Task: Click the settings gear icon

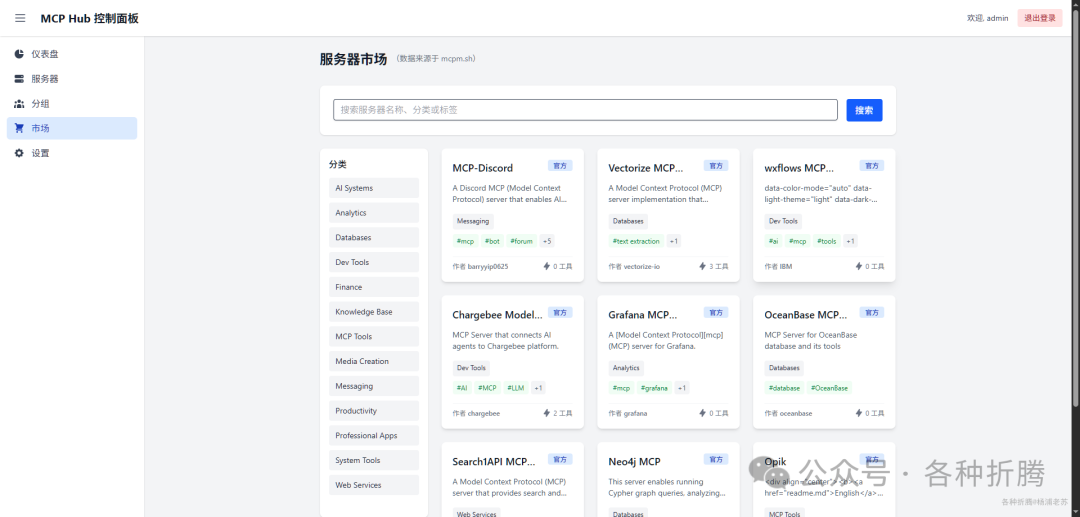Action: click(19, 153)
